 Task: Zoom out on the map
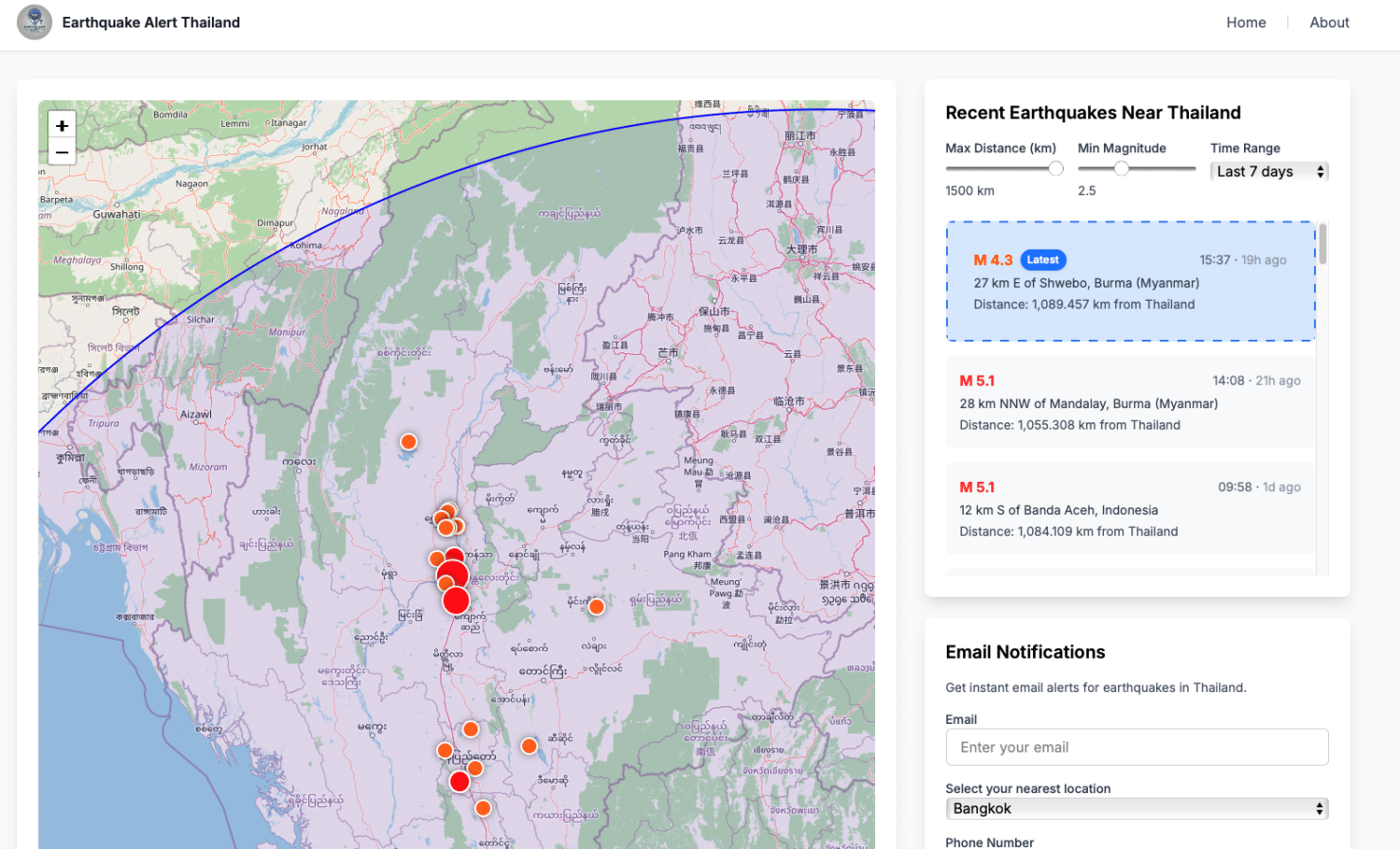point(61,151)
